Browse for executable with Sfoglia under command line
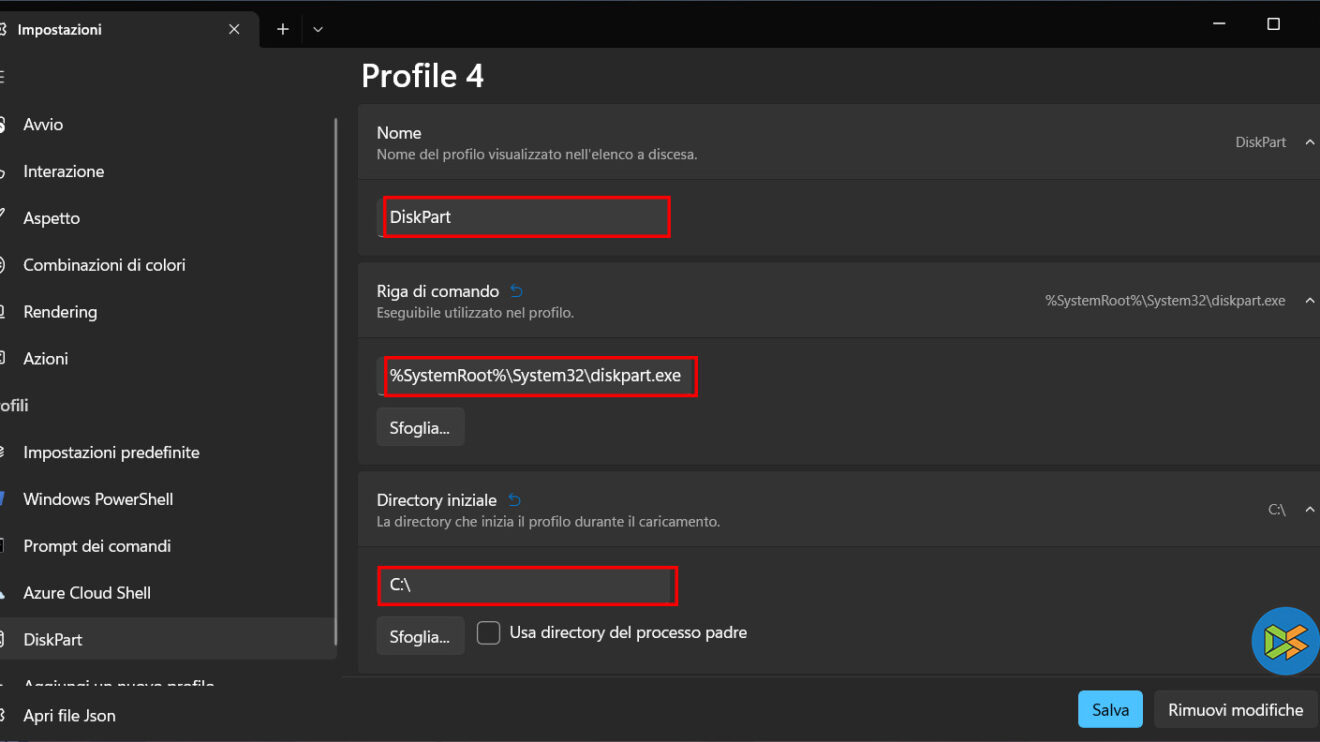Screen dimensions: 1320x742 pos(420,428)
